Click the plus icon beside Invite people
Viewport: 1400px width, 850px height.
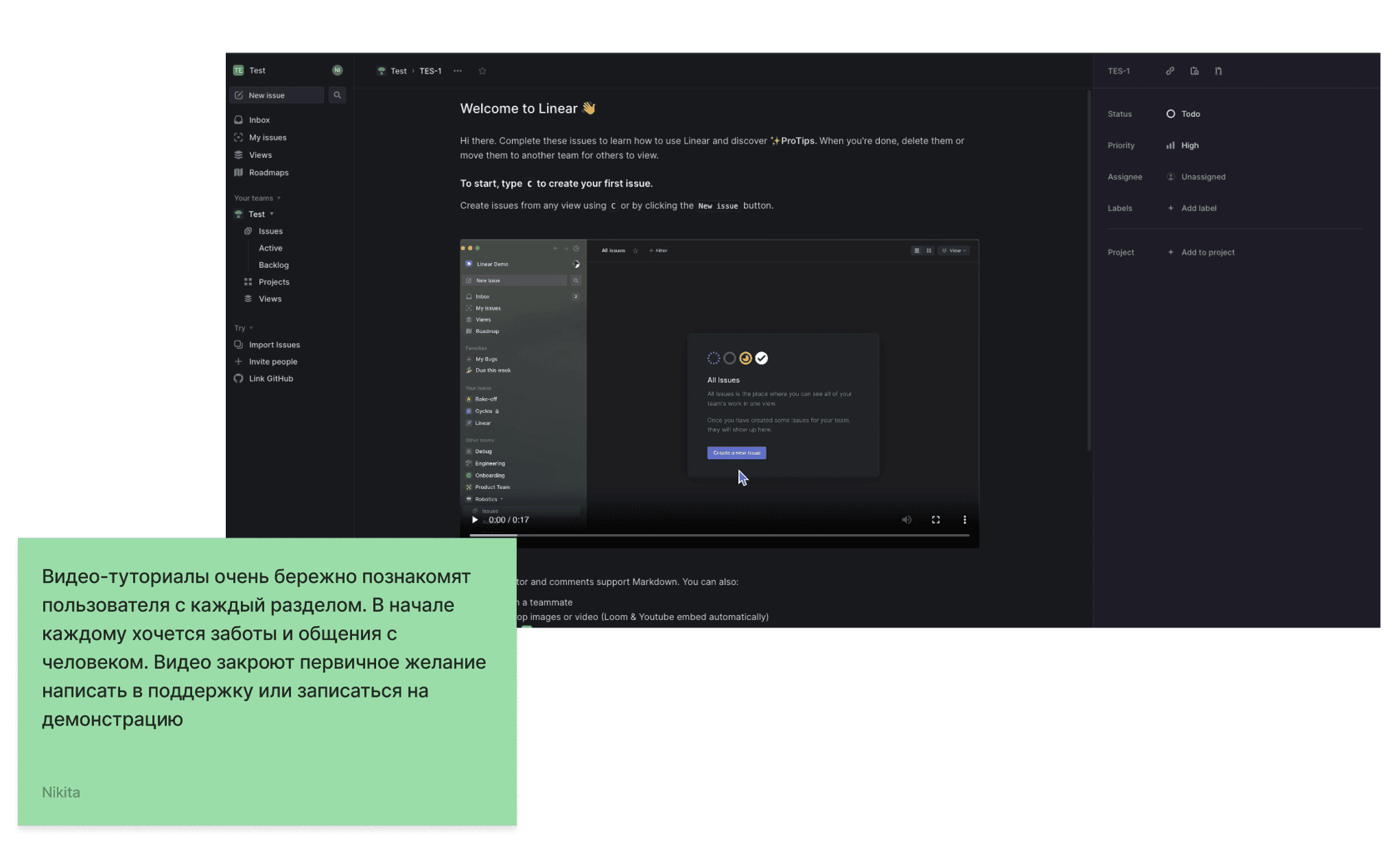click(238, 362)
